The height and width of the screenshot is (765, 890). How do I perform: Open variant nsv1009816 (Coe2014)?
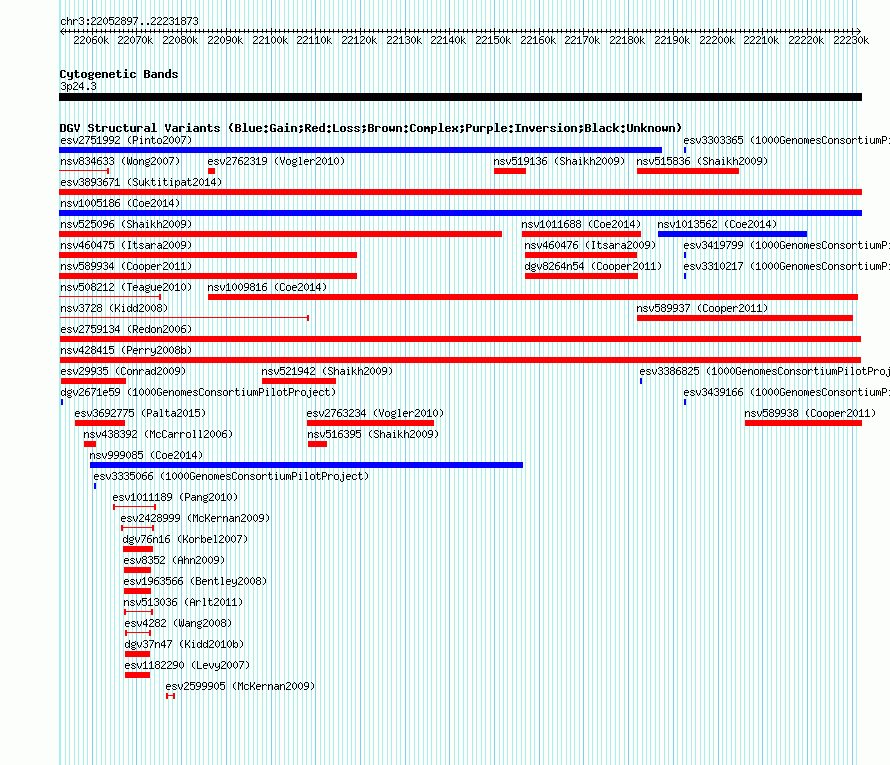(x=267, y=287)
